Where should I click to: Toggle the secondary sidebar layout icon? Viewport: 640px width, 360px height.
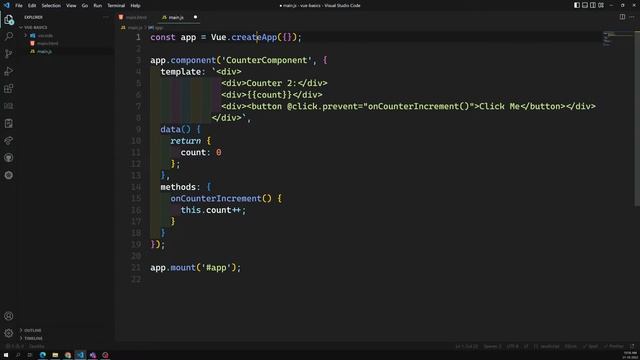593,5
